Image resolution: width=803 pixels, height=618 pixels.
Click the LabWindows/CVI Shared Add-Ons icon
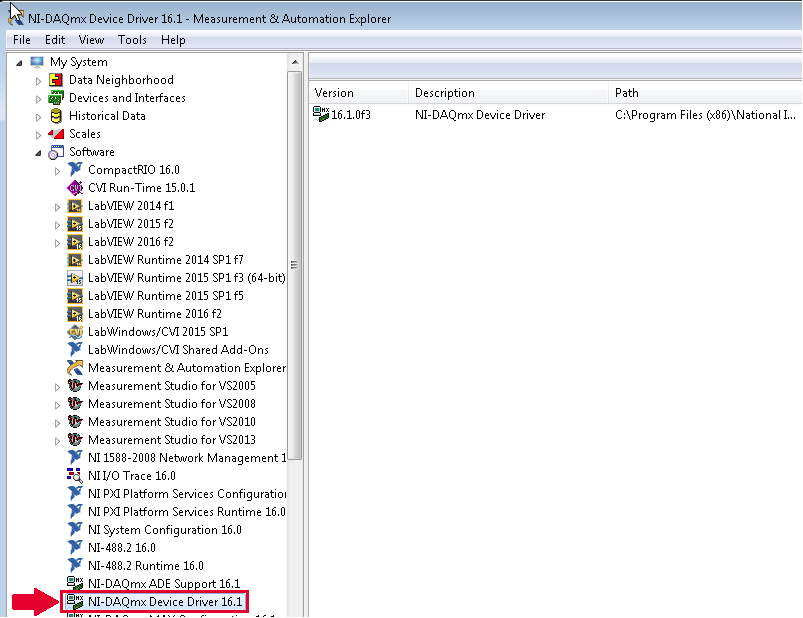[75, 349]
